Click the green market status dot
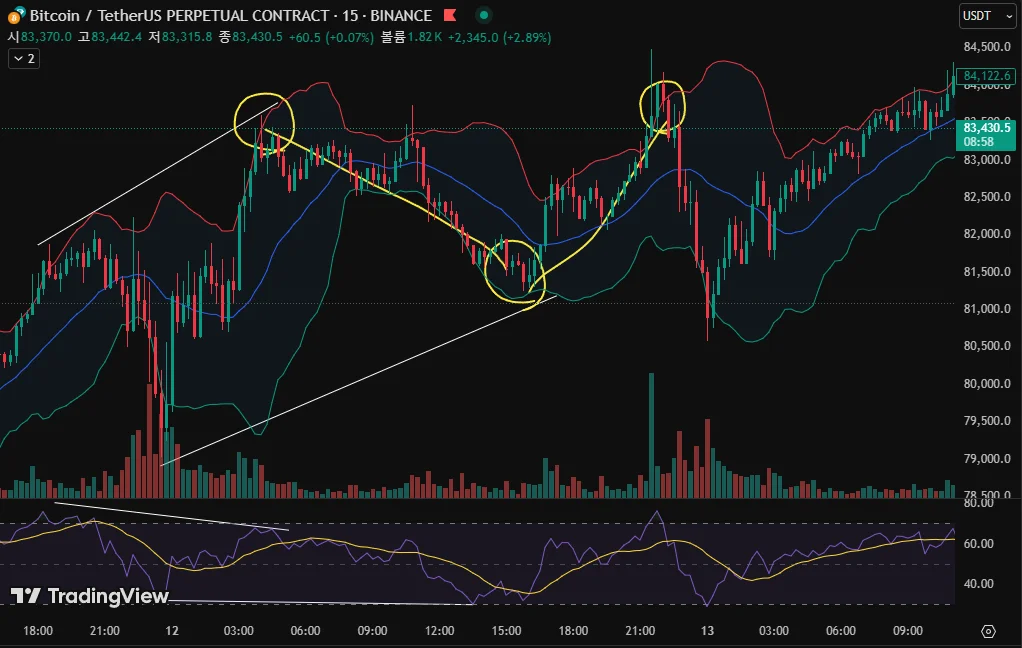The width and height of the screenshot is (1022, 648). (x=484, y=15)
